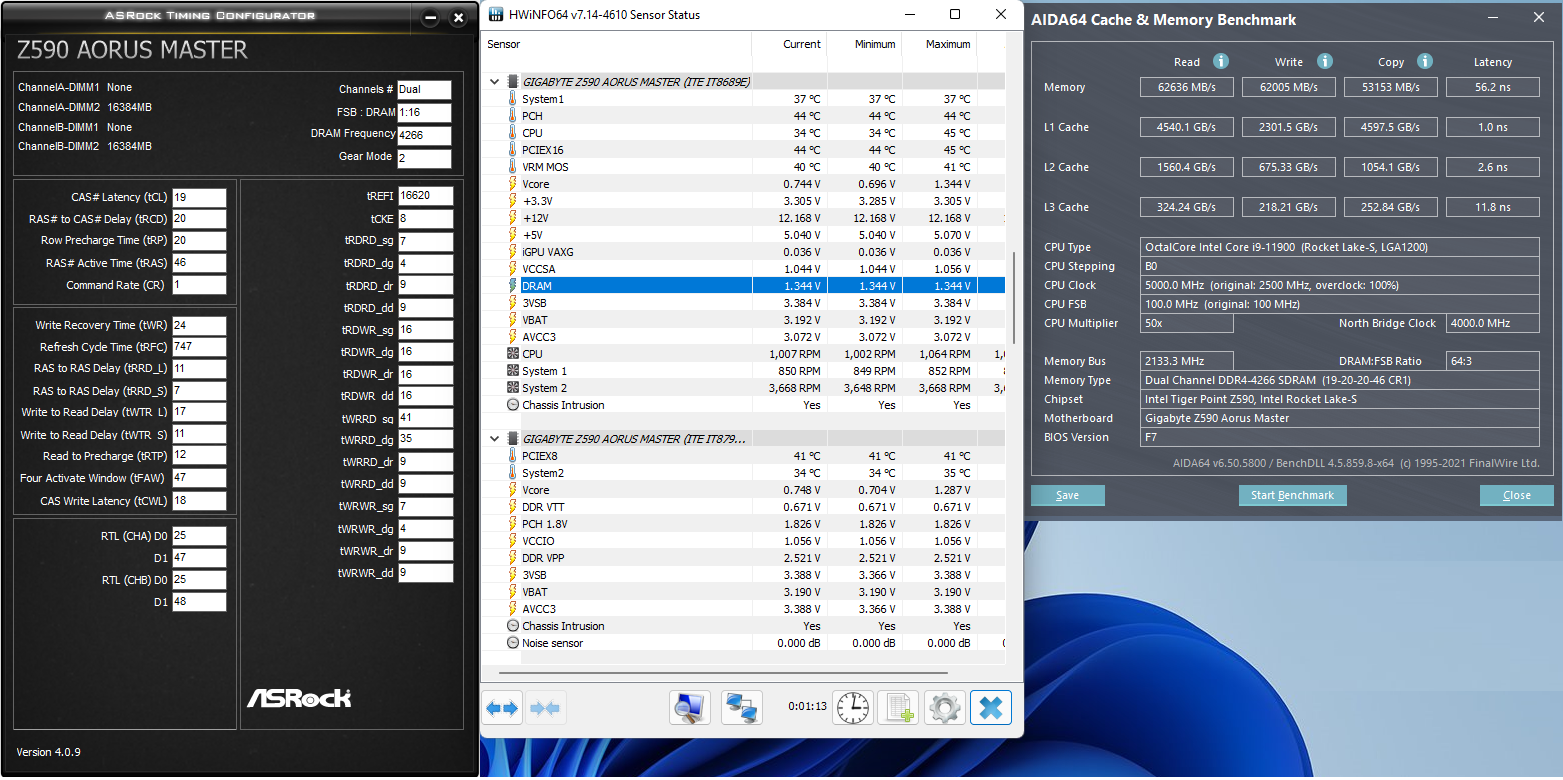Start HWiNFO logging with sheet-plus icon

(898, 708)
